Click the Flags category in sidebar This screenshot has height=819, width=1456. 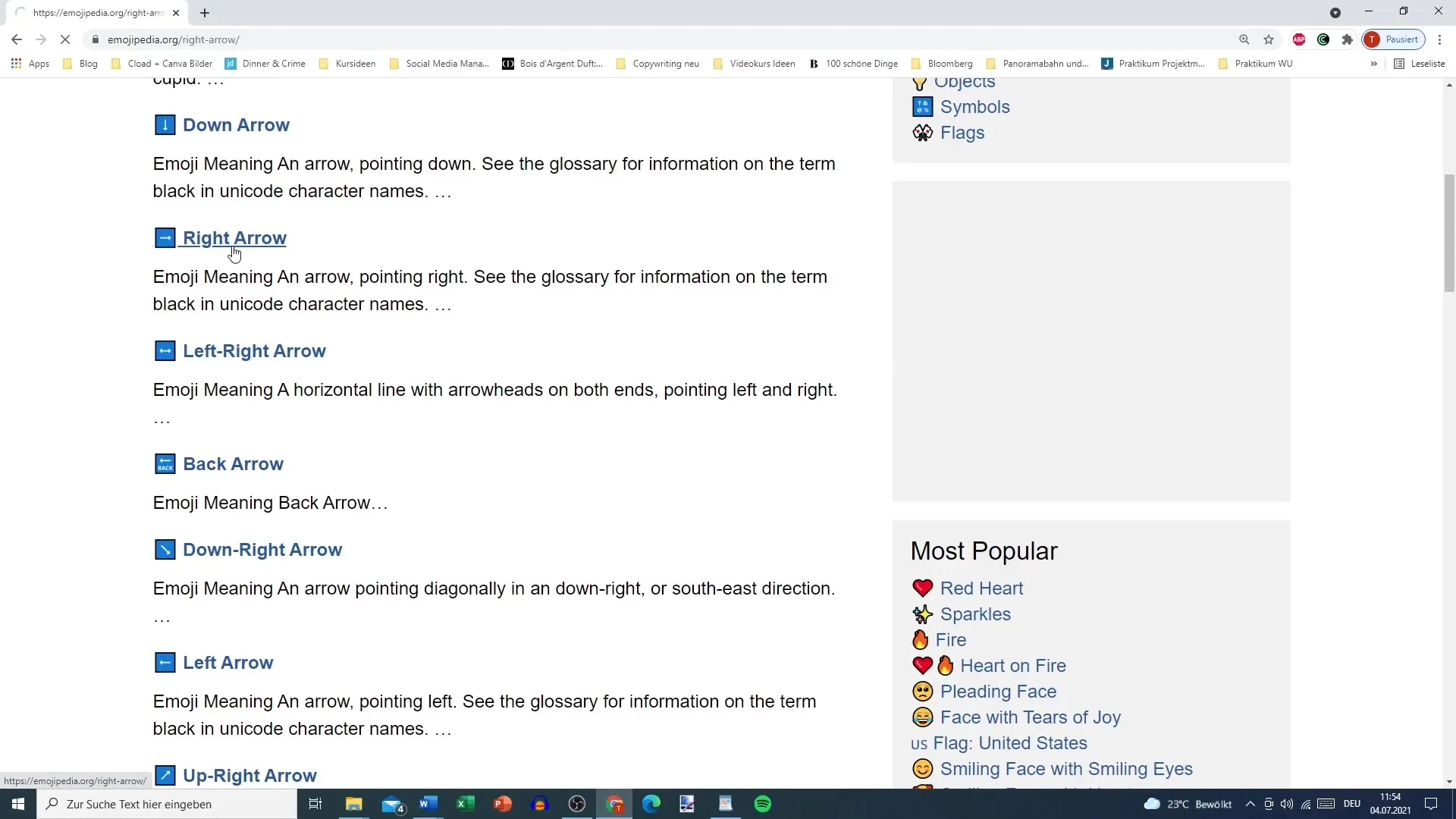(962, 132)
